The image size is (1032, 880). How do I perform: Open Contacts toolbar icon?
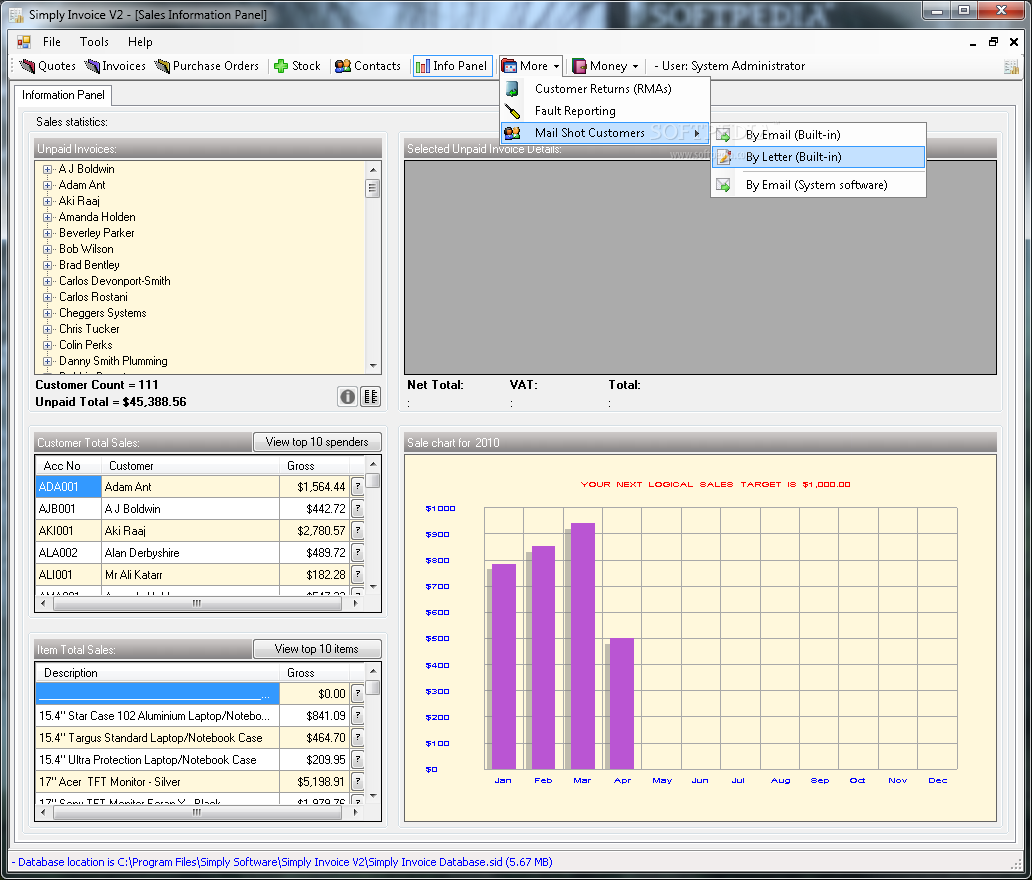click(343, 66)
